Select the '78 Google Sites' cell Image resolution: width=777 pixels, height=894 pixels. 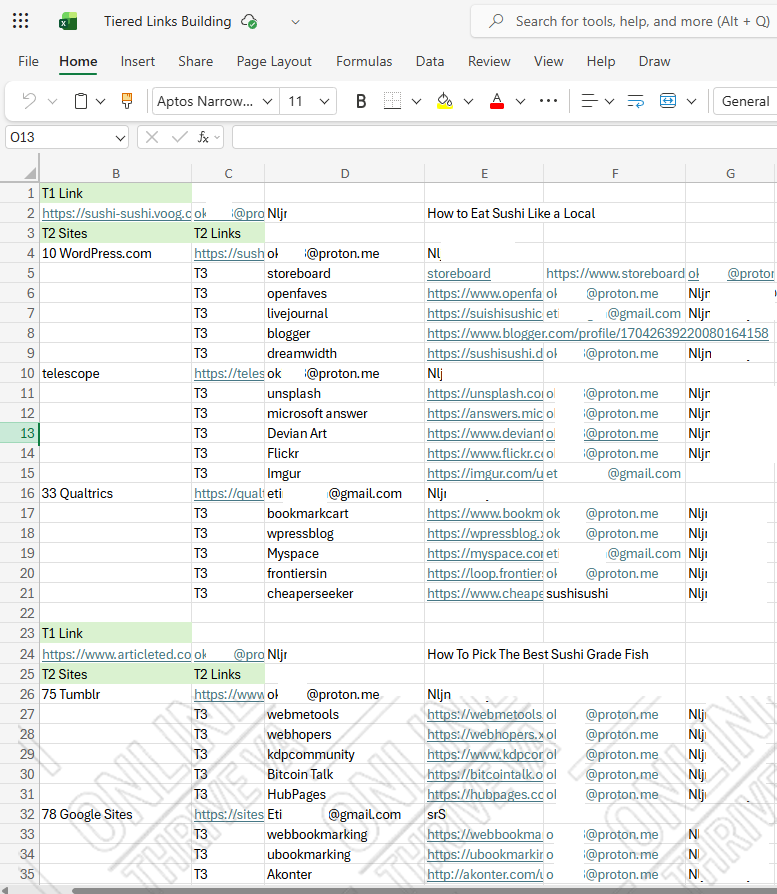point(116,814)
